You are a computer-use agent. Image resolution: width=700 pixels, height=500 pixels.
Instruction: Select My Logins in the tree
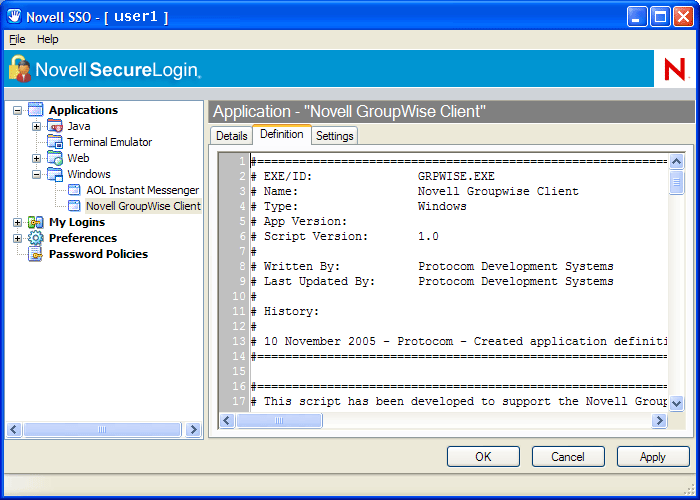click(x=77, y=222)
